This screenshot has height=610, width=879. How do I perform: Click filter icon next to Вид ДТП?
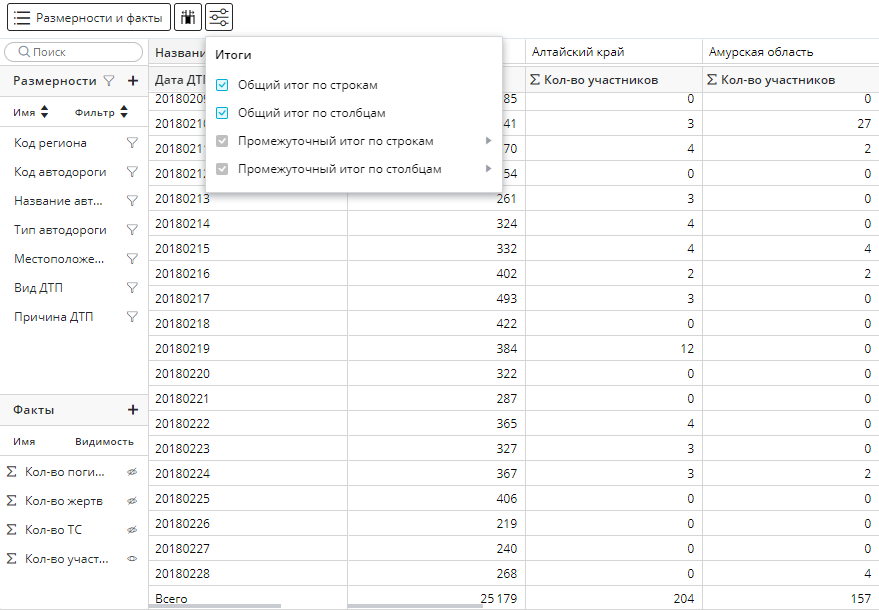(131, 288)
